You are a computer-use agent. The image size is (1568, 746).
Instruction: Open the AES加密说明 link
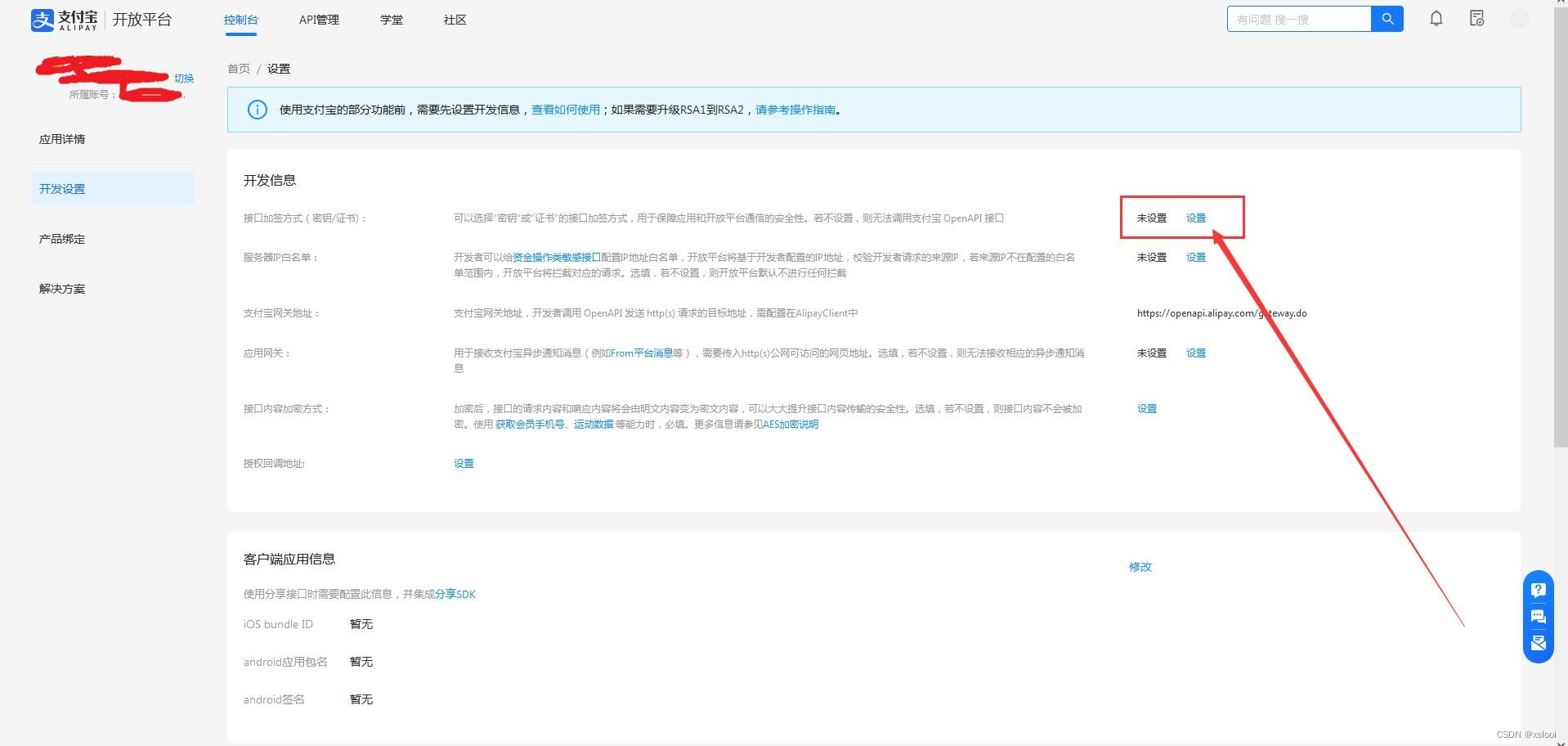tap(791, 425)
